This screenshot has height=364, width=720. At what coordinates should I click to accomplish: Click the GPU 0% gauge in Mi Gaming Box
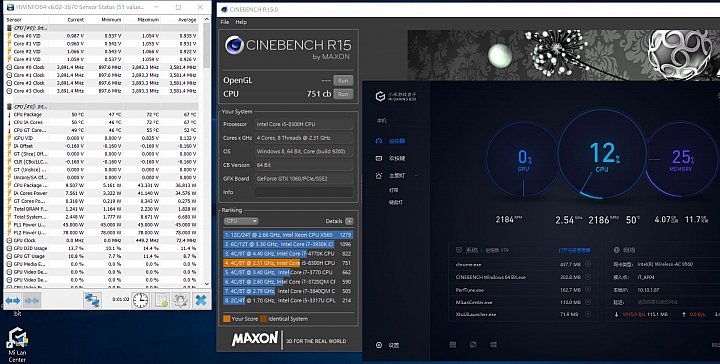click(x=523, y=160)
